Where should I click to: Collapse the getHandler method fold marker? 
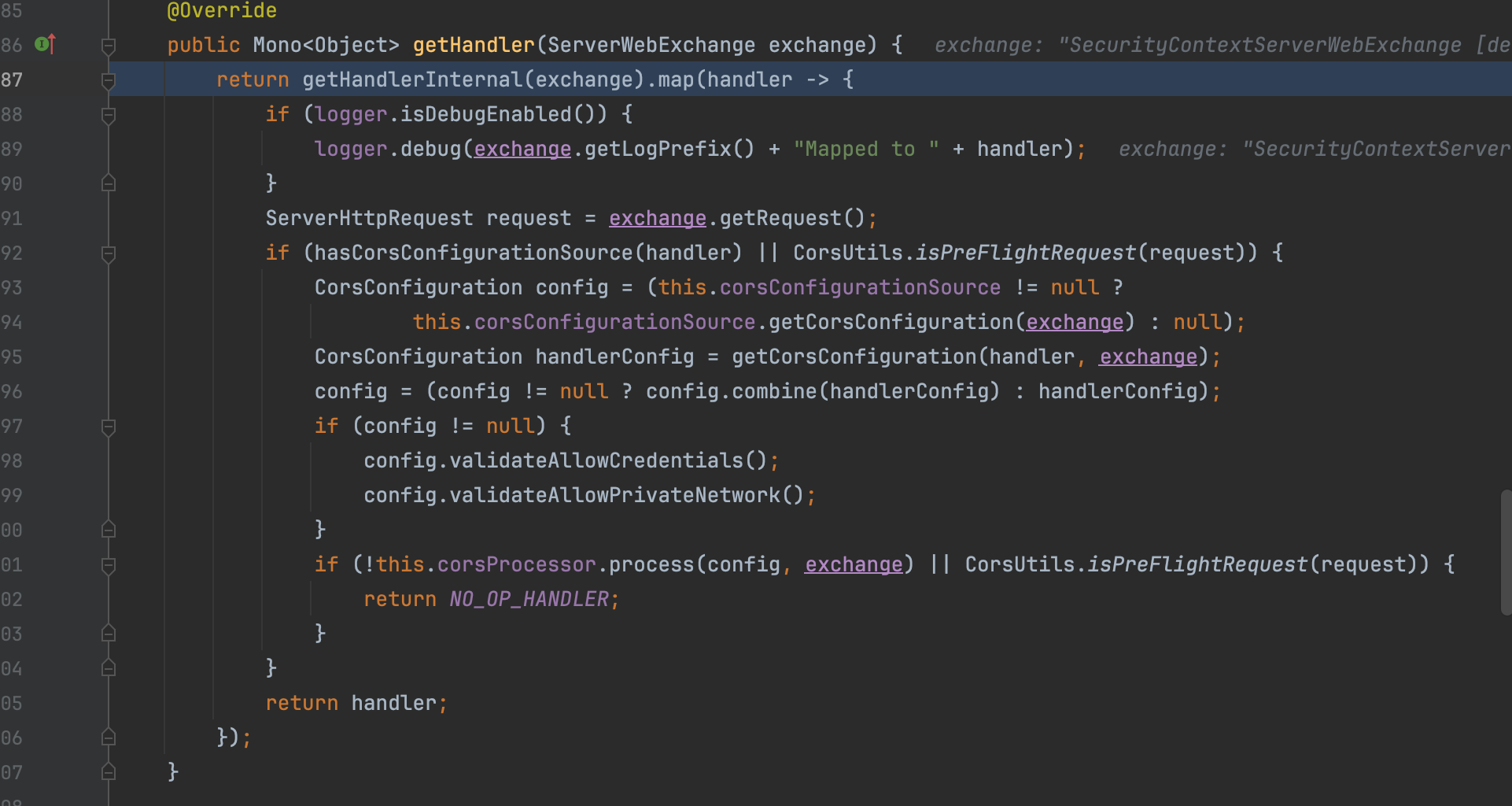pyautogui.click(x=109, y=46)
